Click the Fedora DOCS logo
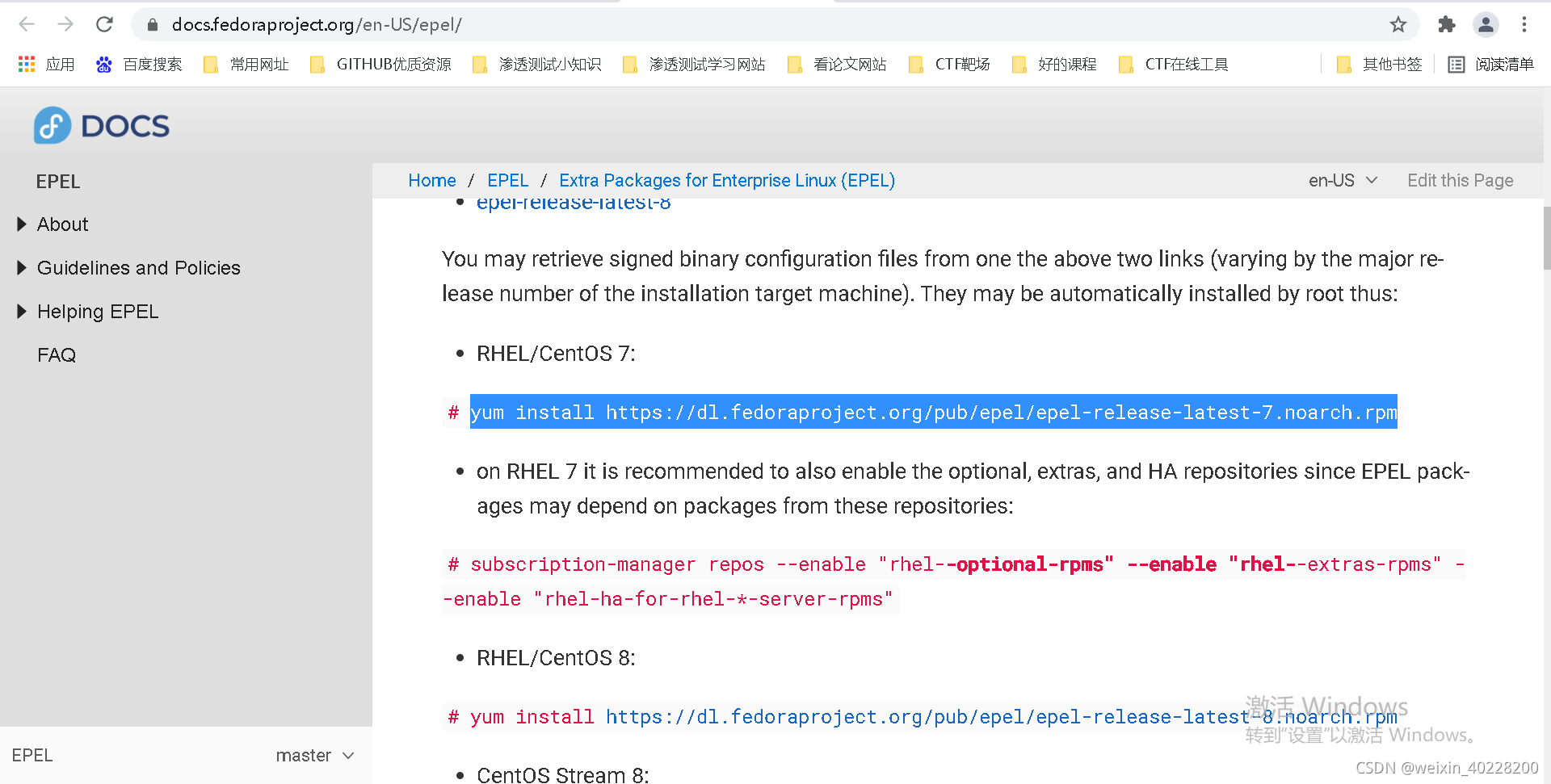 102,126
